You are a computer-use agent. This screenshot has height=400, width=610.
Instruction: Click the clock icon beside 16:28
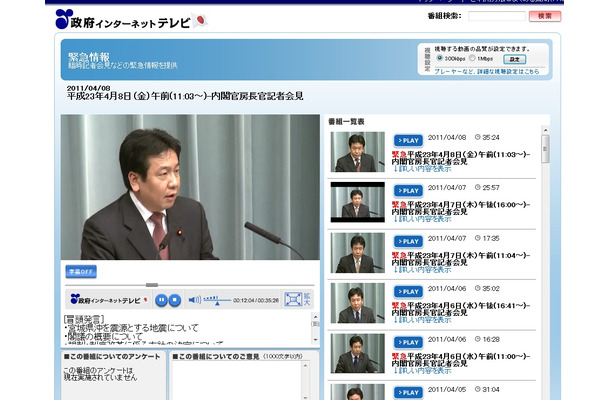[x=477, y=339]
